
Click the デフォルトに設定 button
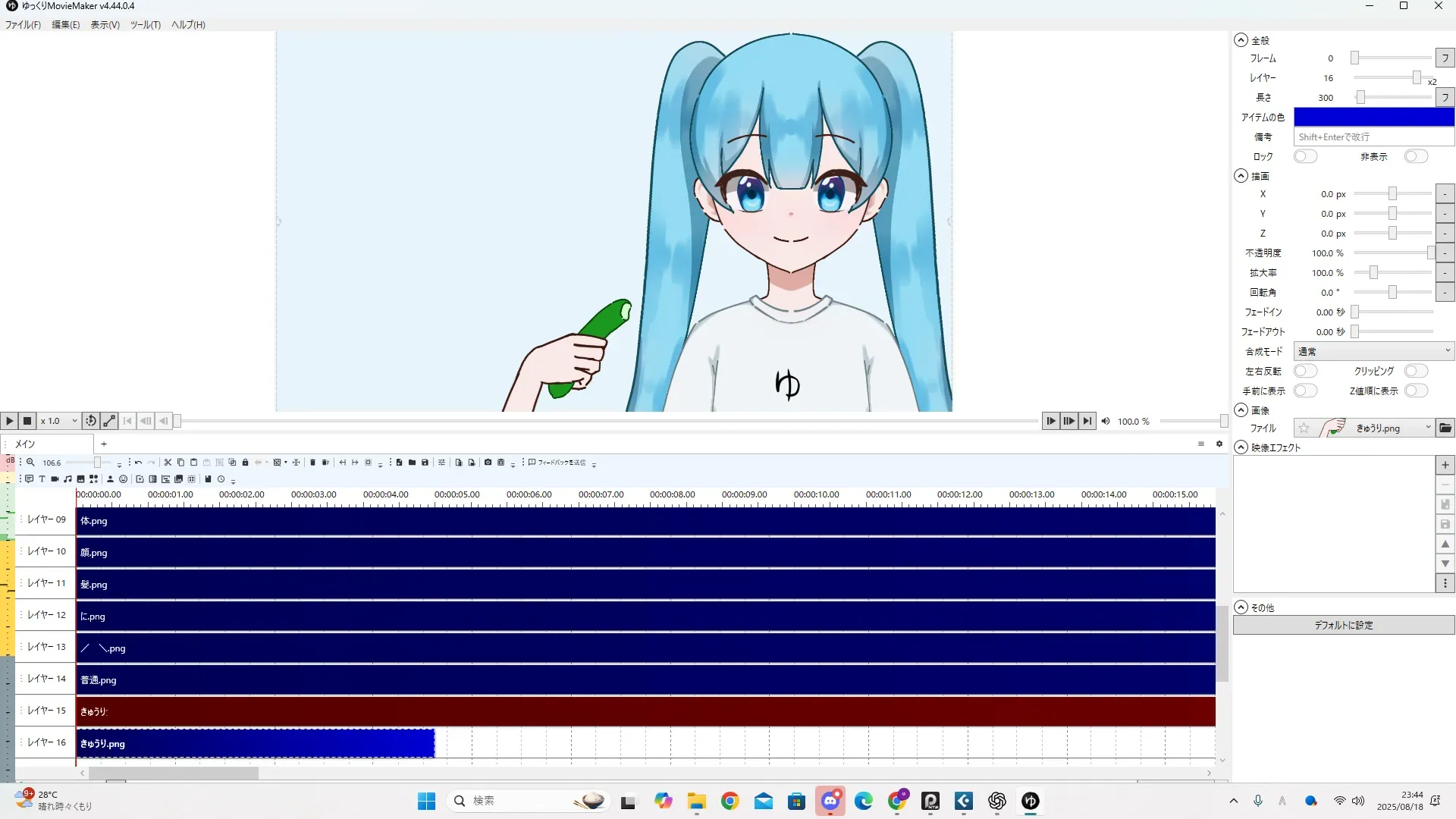point(1343,626)
